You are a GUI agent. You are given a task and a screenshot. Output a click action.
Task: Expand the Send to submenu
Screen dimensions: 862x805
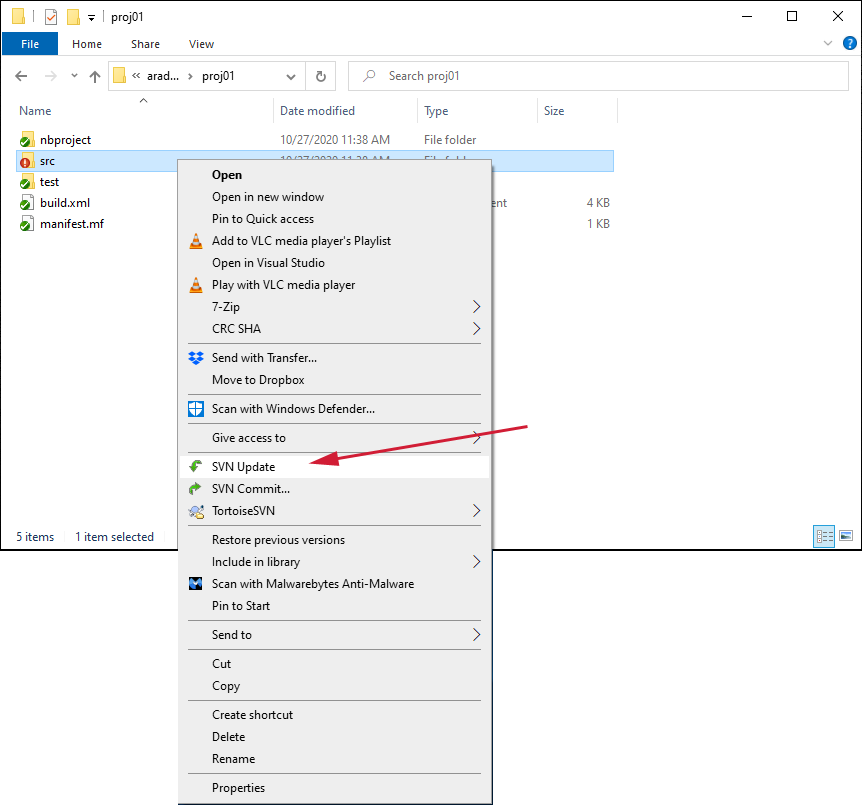point(476,635)
